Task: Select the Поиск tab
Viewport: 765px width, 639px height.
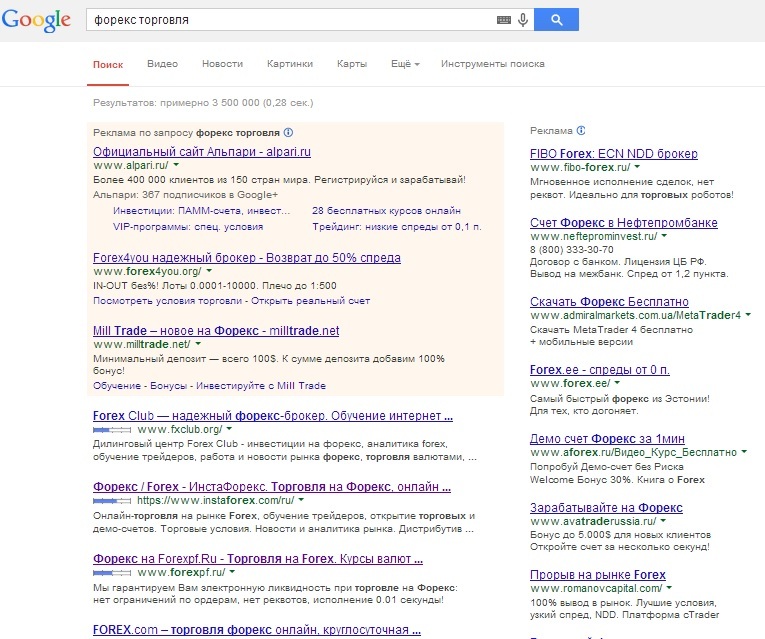Action: (108, 64)
